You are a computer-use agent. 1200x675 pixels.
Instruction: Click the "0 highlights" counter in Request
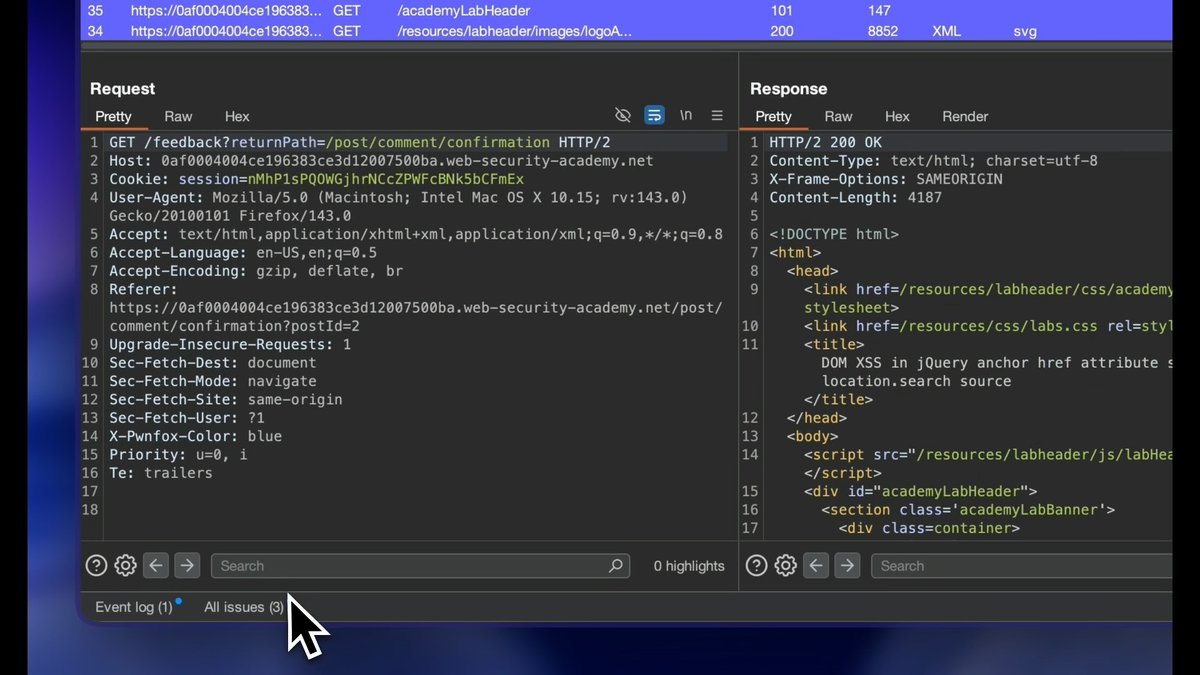click(x=689, y=566)
